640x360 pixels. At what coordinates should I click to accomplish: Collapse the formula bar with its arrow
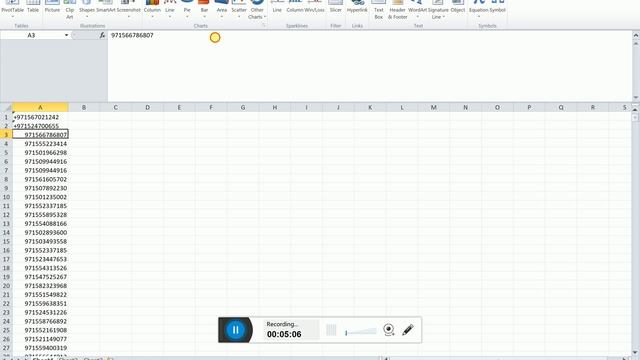click(x=636, y=36)
